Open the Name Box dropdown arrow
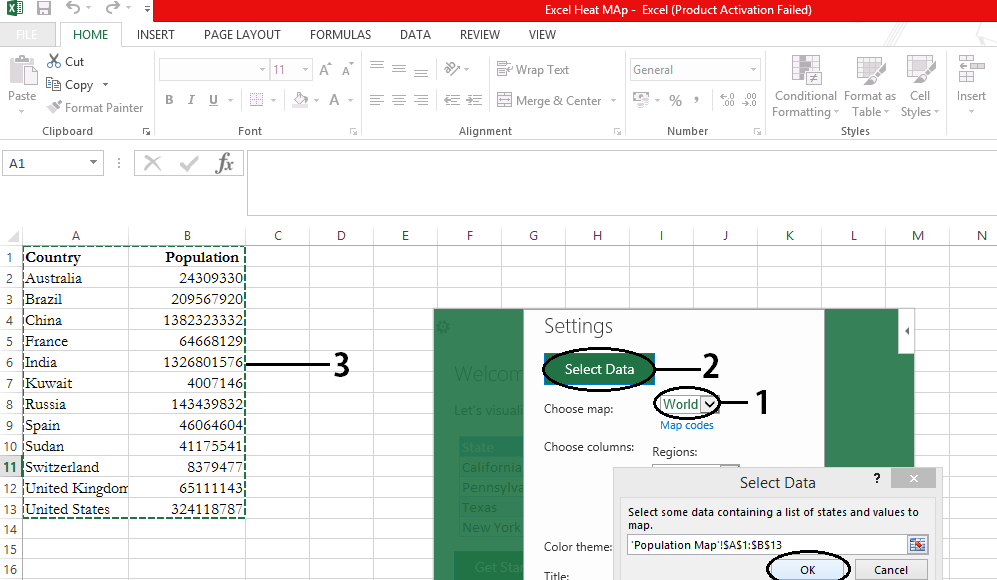 click(x=94, y=163)
